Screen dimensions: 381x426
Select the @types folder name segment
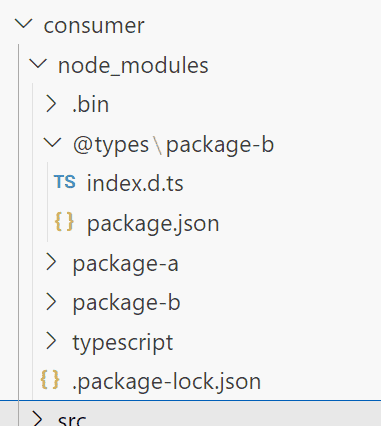pyautogui.click(x=111, y=145)
